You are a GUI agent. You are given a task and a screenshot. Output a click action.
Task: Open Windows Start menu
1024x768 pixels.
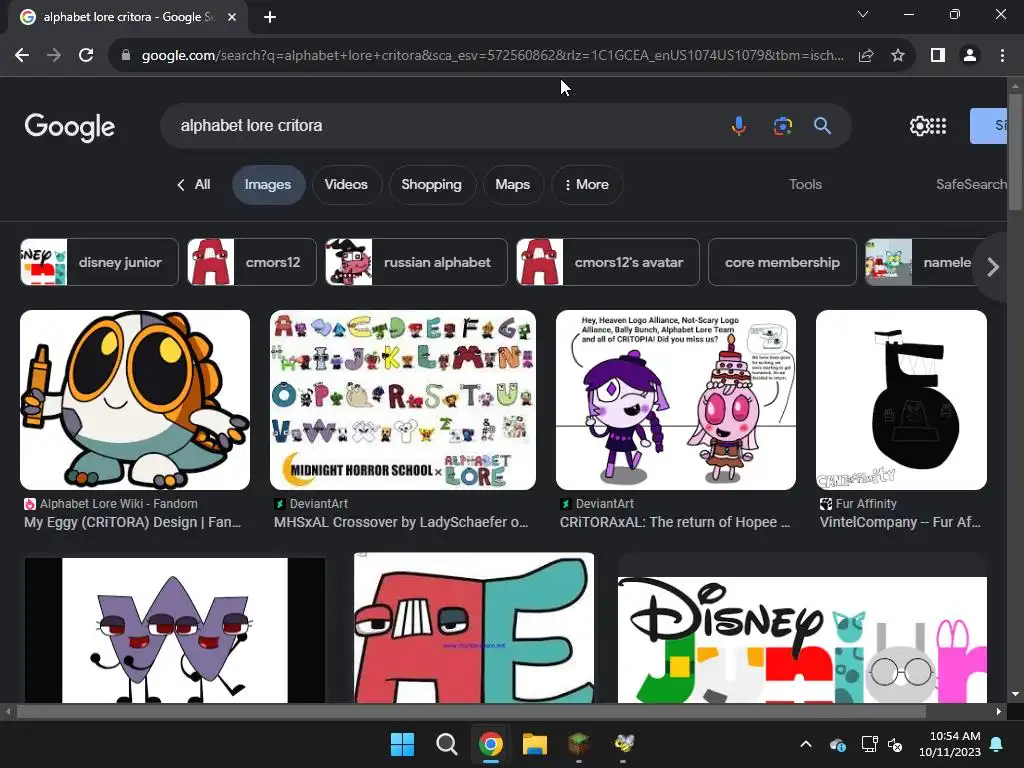tap(402, 744)
